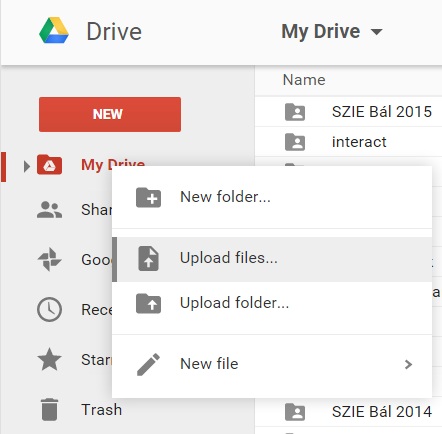Screen dimensions: 442x434
Task: Open Trash via the bin icon
Action: [x=50, y=409]
